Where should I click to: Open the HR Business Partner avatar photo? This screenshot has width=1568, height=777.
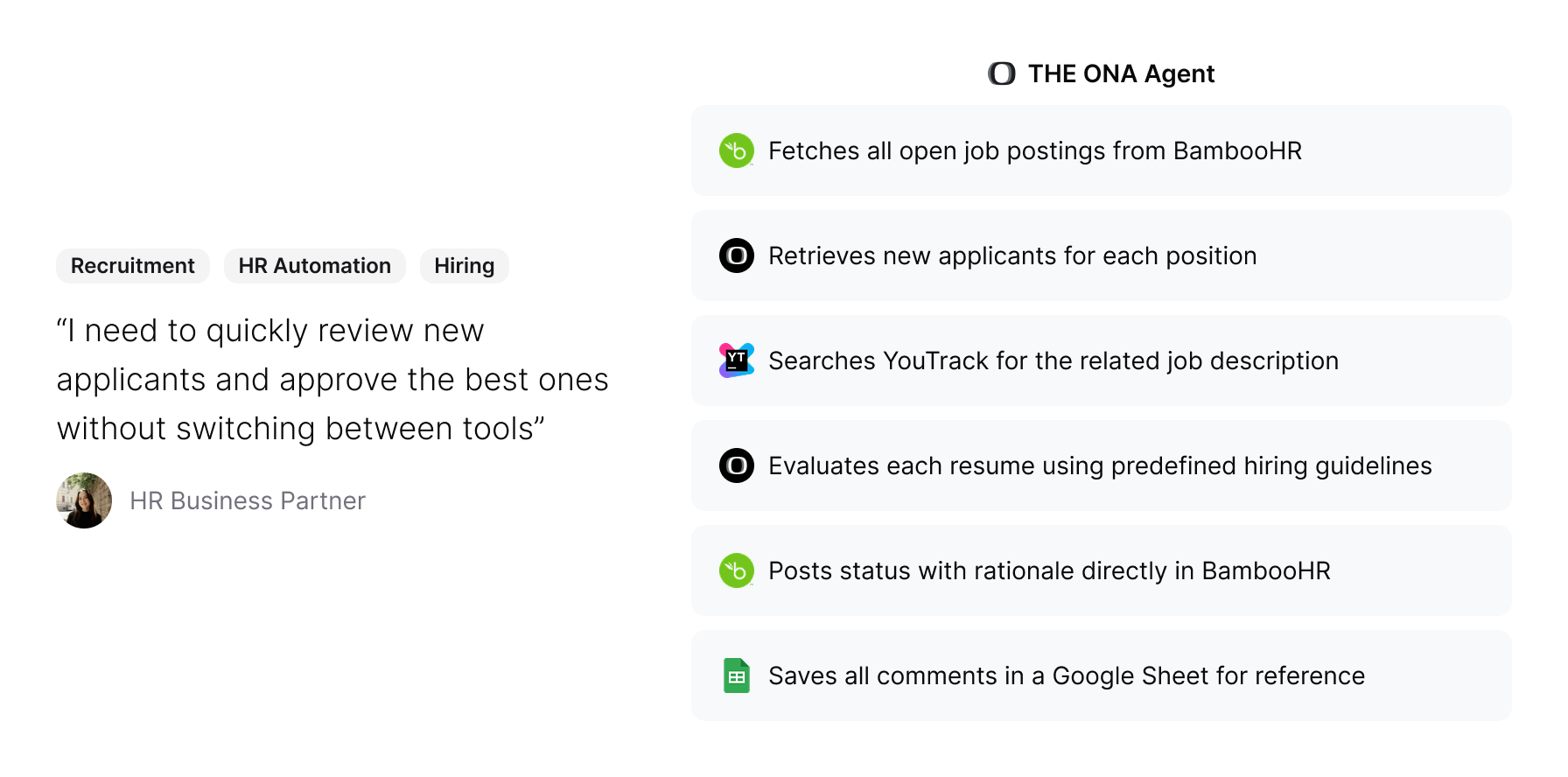coord(84,500)
